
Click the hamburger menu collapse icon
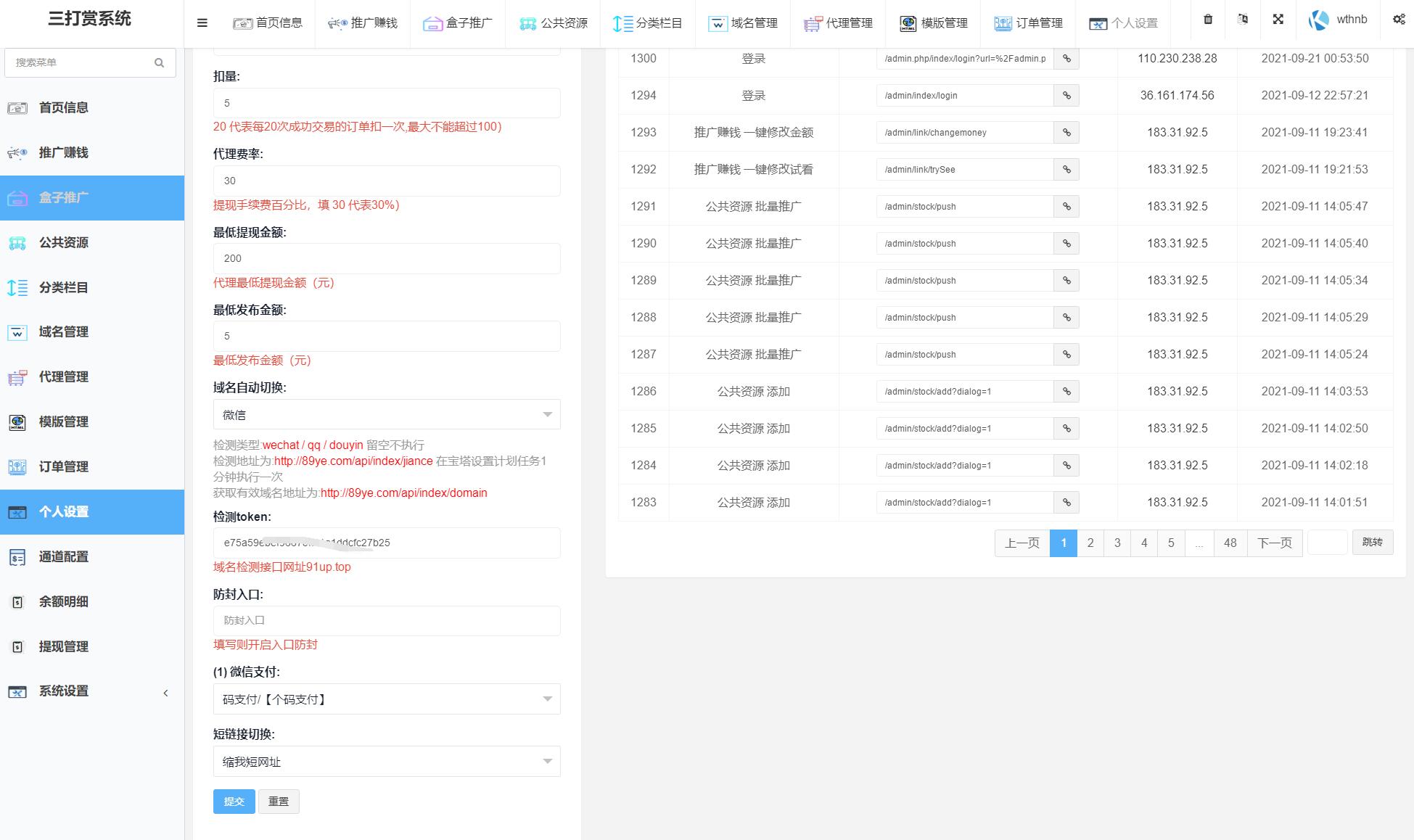tap(202, 23)
